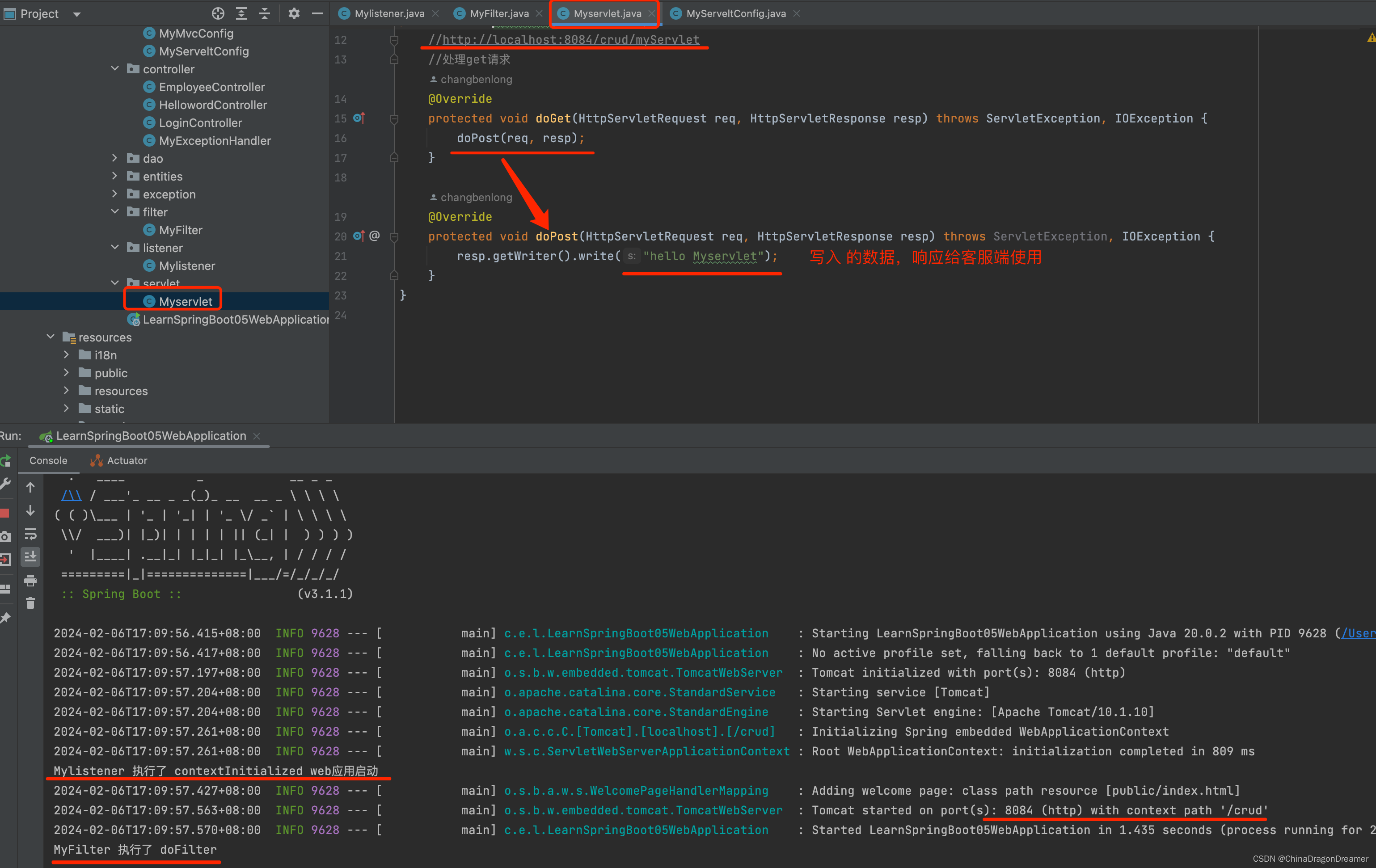Collapse the resources root folder
The image size is (1376, 868).
click(x=50, y=337)
